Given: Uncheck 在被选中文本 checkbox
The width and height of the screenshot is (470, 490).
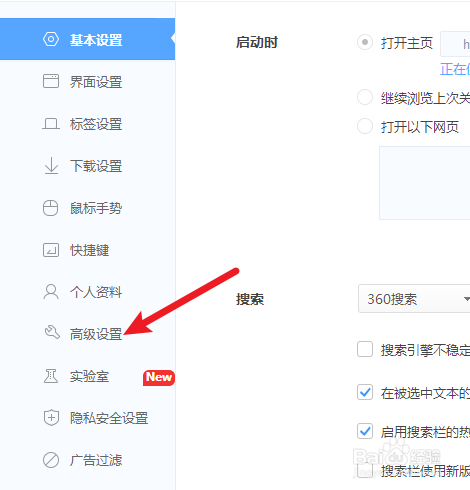Looking at the screenshot, I should [x=365, y=392].
